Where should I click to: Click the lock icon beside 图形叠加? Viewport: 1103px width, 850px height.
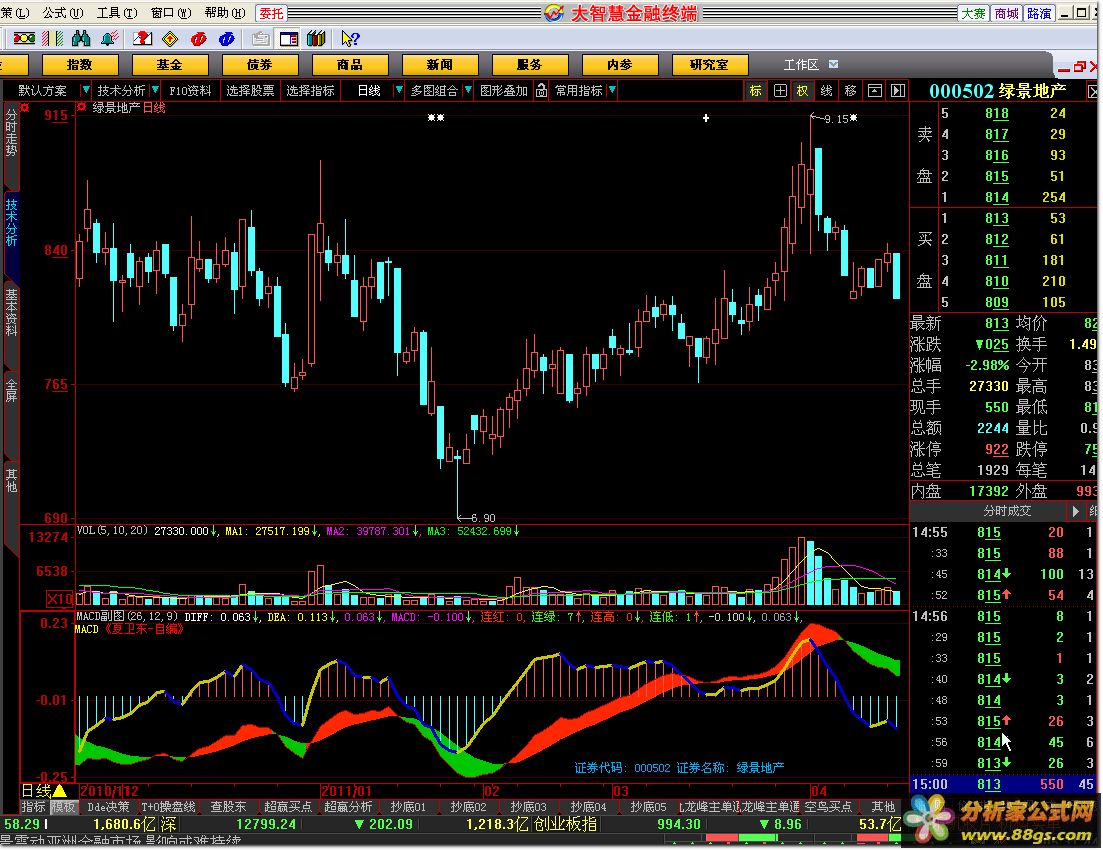click(541, 90)
